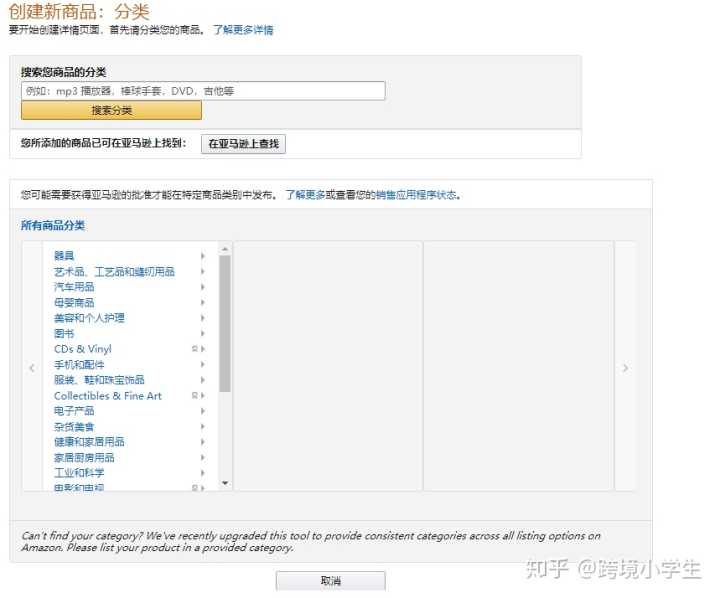Image resolution: width=720 pixels, height=598 pixels.
Task: Click the 在亚马逊上查找 button
Action: 243,144
